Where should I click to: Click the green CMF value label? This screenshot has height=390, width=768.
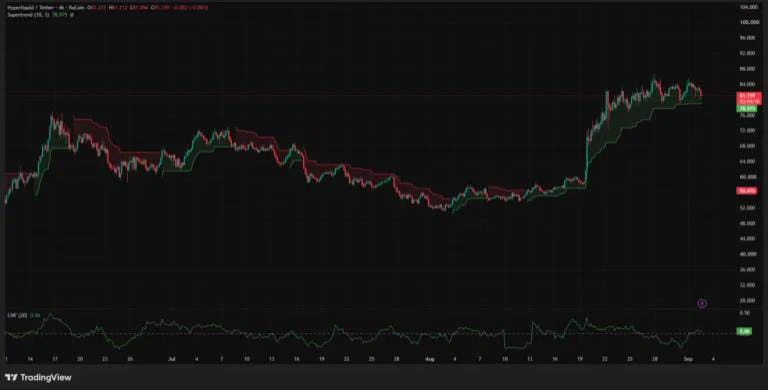pos(744,332)
